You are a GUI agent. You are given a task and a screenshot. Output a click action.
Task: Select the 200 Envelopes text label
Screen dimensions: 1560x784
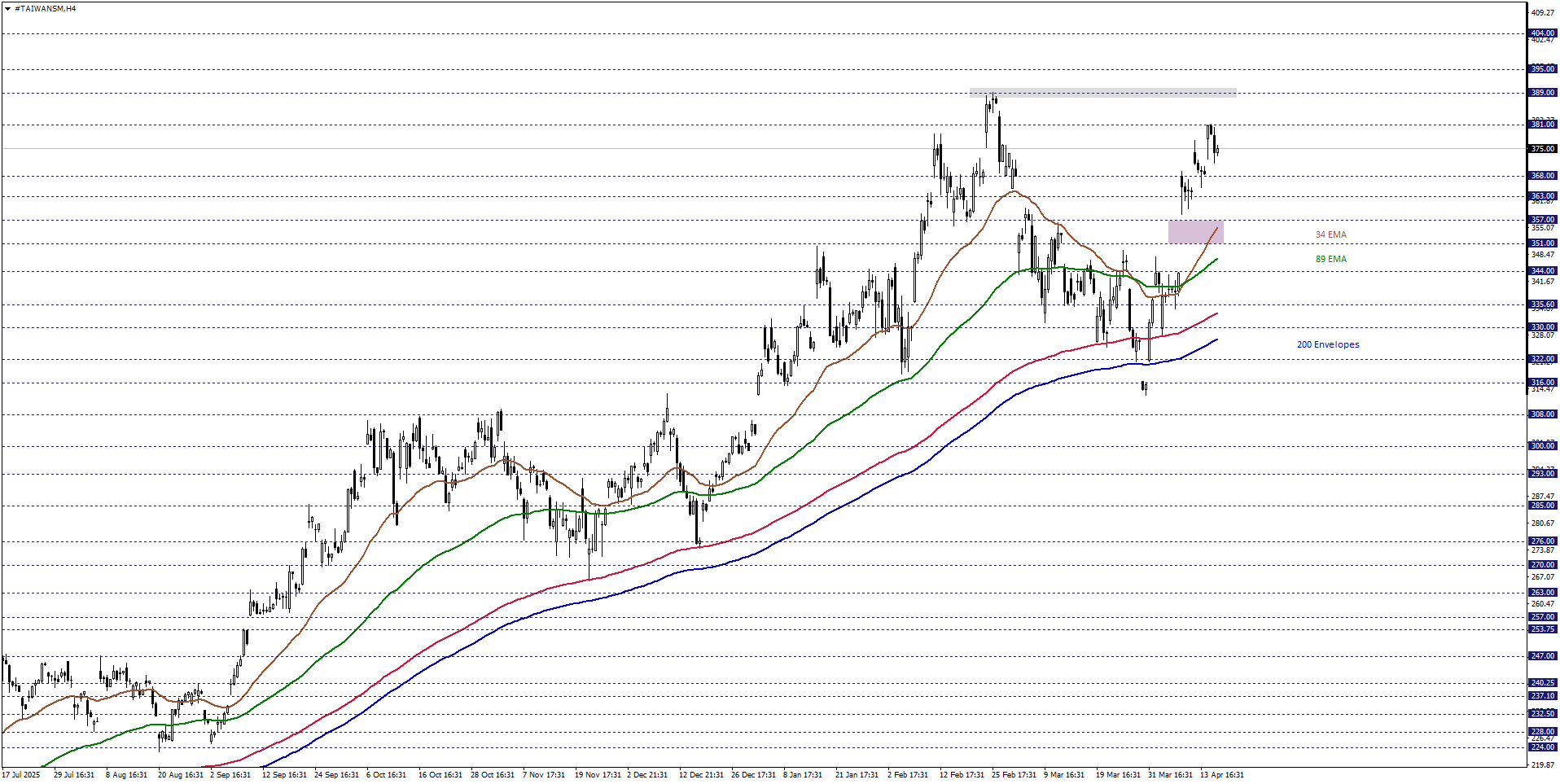1327,344
